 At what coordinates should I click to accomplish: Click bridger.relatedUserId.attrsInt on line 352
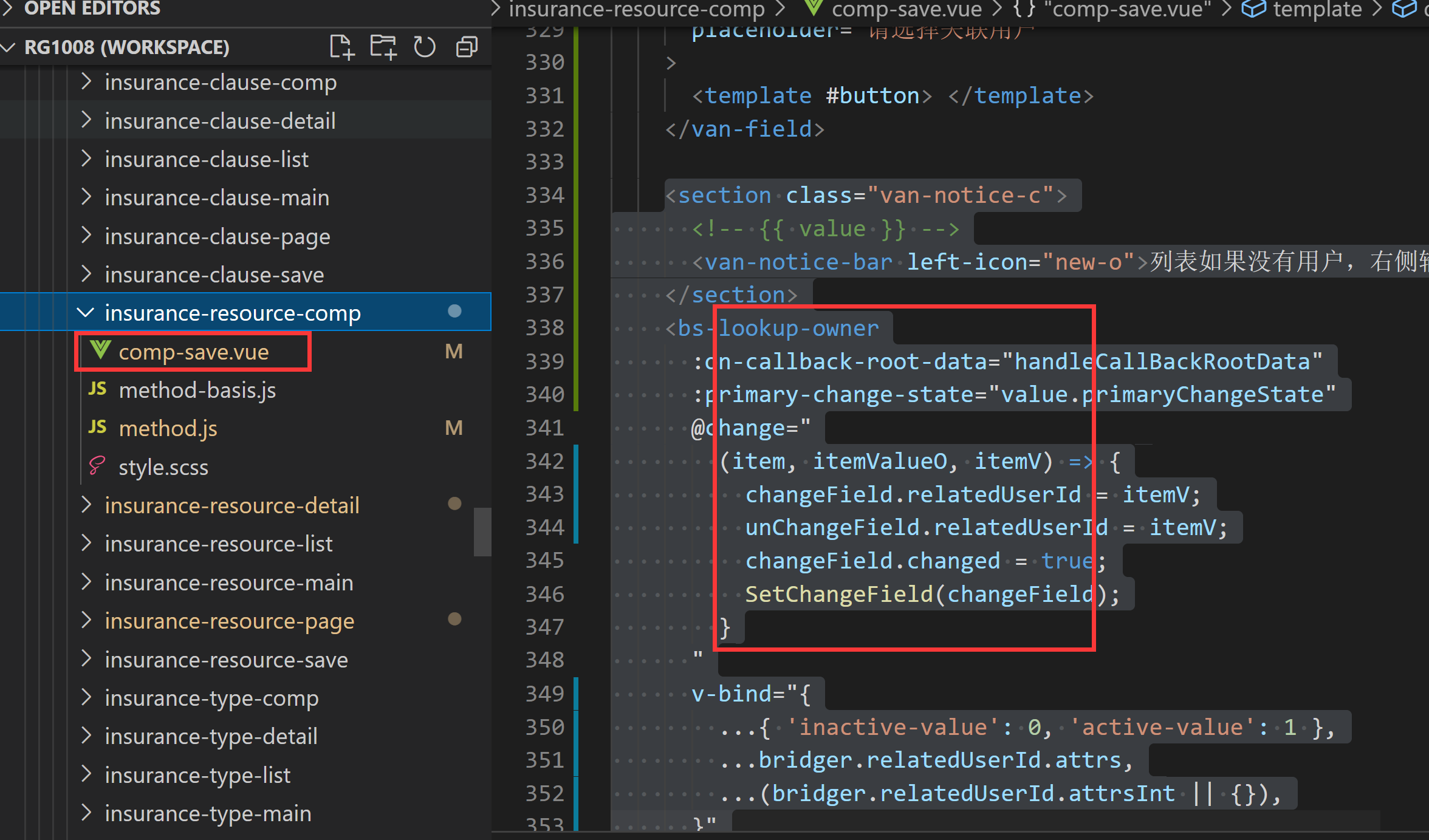967,793
